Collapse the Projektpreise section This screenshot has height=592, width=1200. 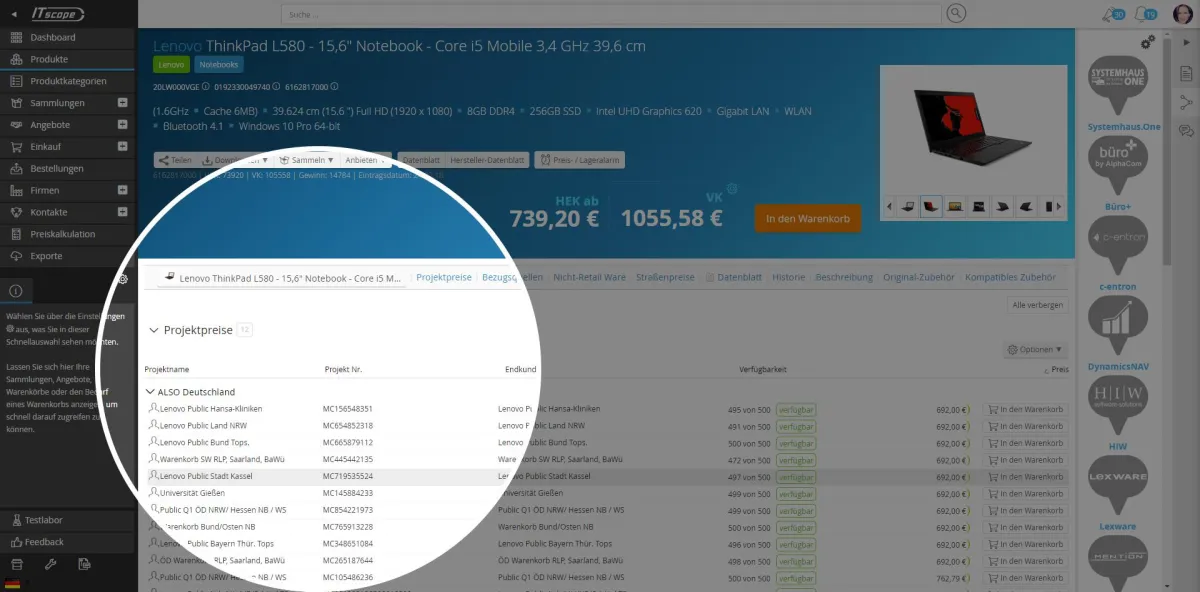coord(155,329)
